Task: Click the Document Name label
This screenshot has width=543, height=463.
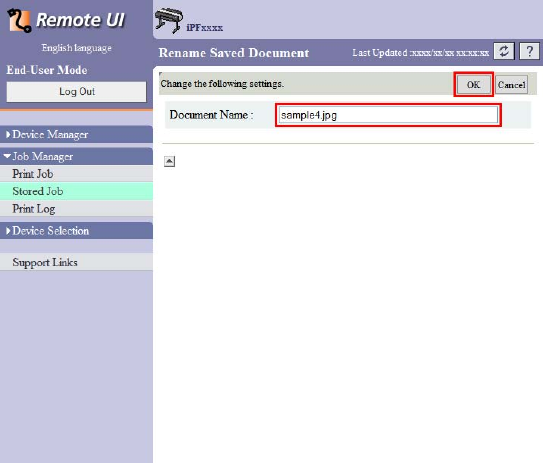Action: tap(211, 115)
